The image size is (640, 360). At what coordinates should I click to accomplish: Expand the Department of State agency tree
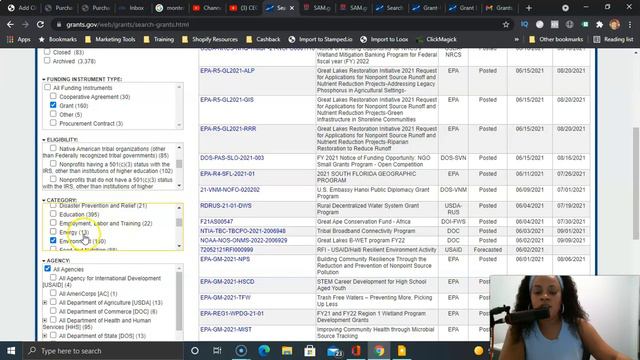45,336
